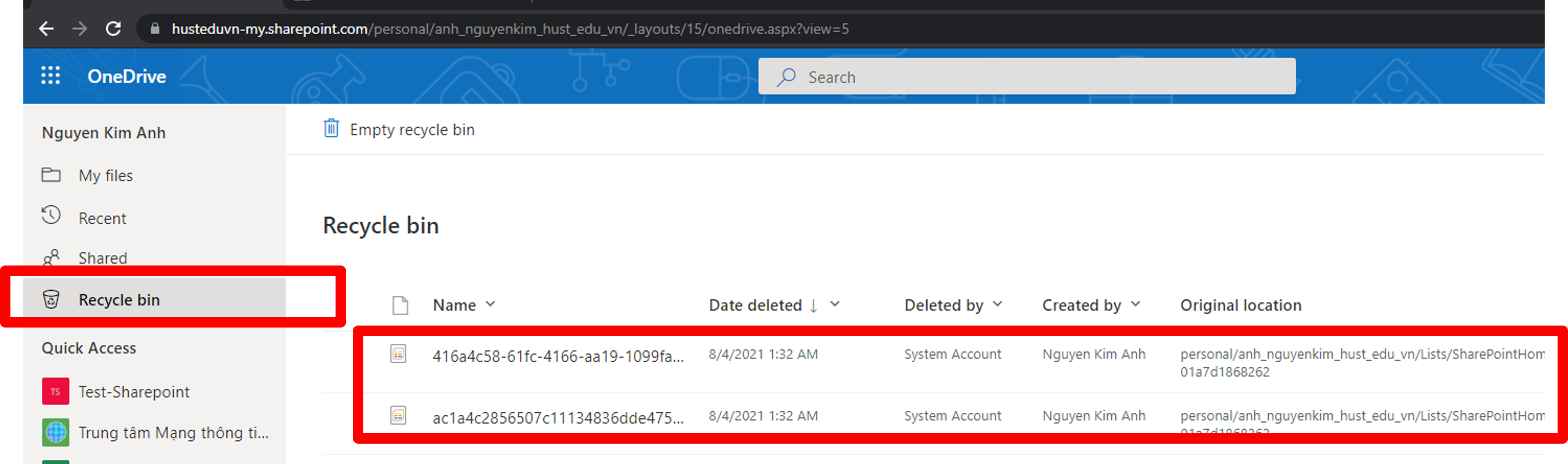Click the Empty recycle bin trash icon

331,129
